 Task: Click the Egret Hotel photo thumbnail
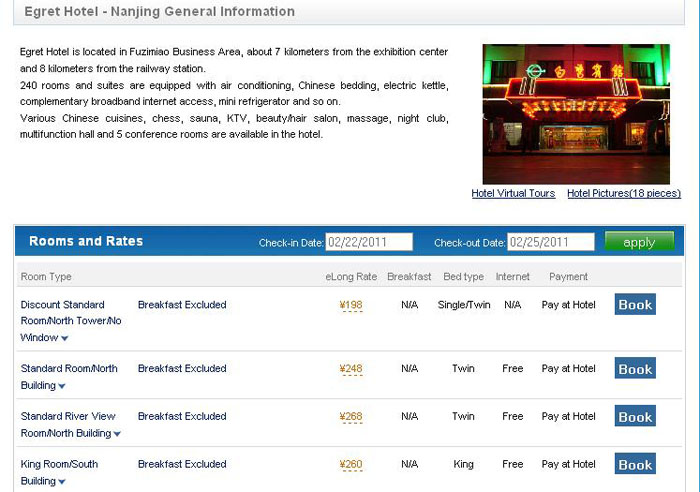click(x=576, y=114)
